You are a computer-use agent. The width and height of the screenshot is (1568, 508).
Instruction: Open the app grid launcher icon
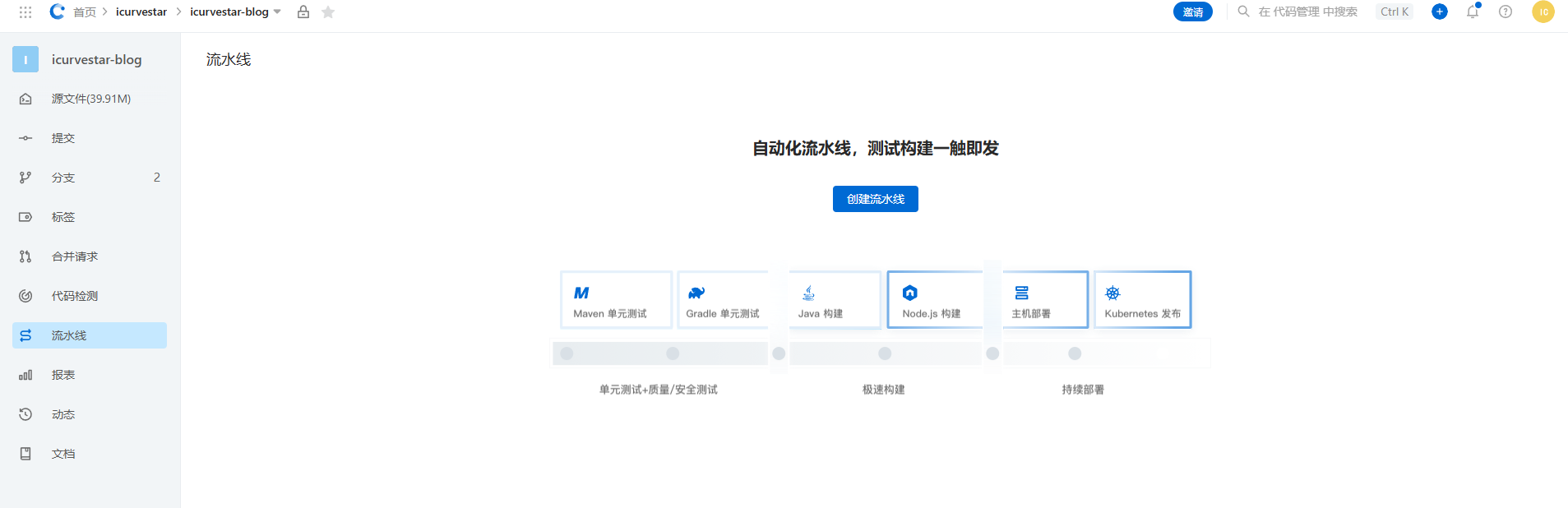(25, 12)
